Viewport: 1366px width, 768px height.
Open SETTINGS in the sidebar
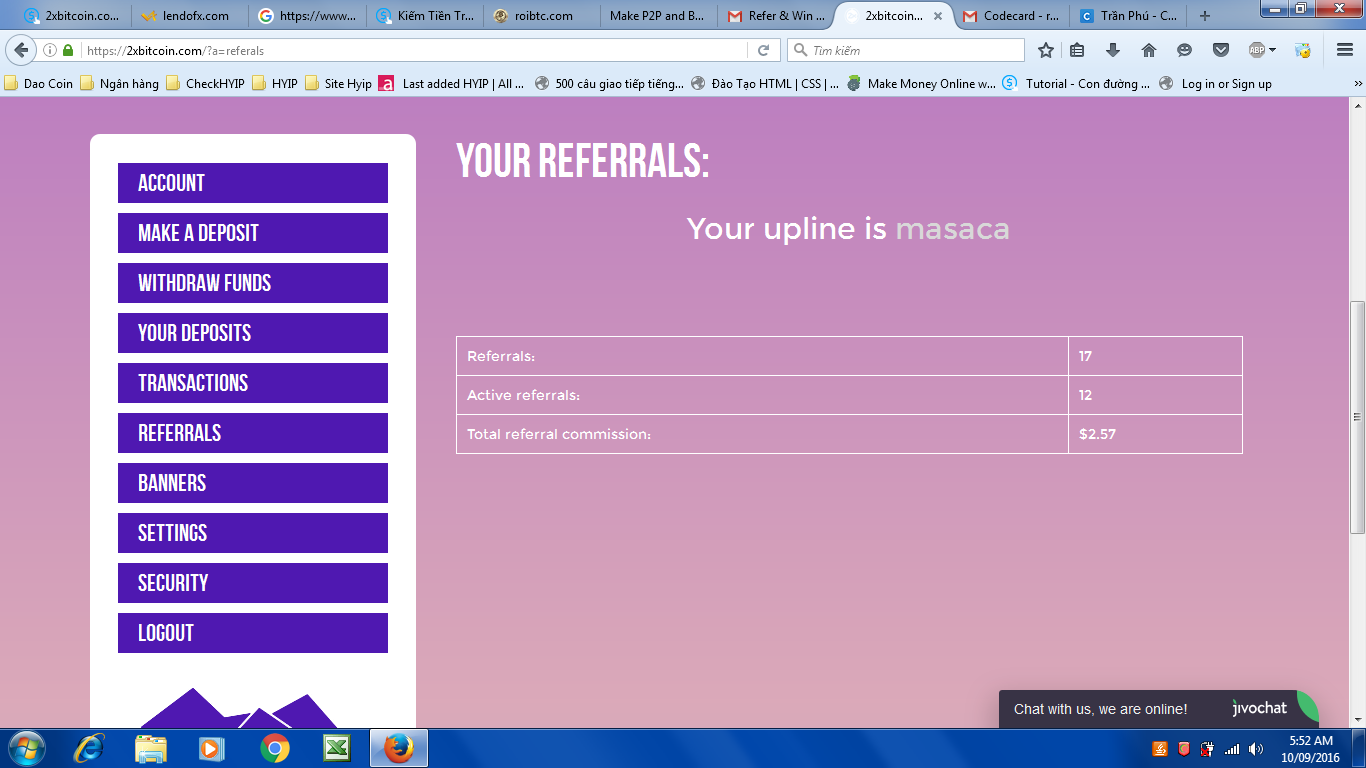(253, 533)
